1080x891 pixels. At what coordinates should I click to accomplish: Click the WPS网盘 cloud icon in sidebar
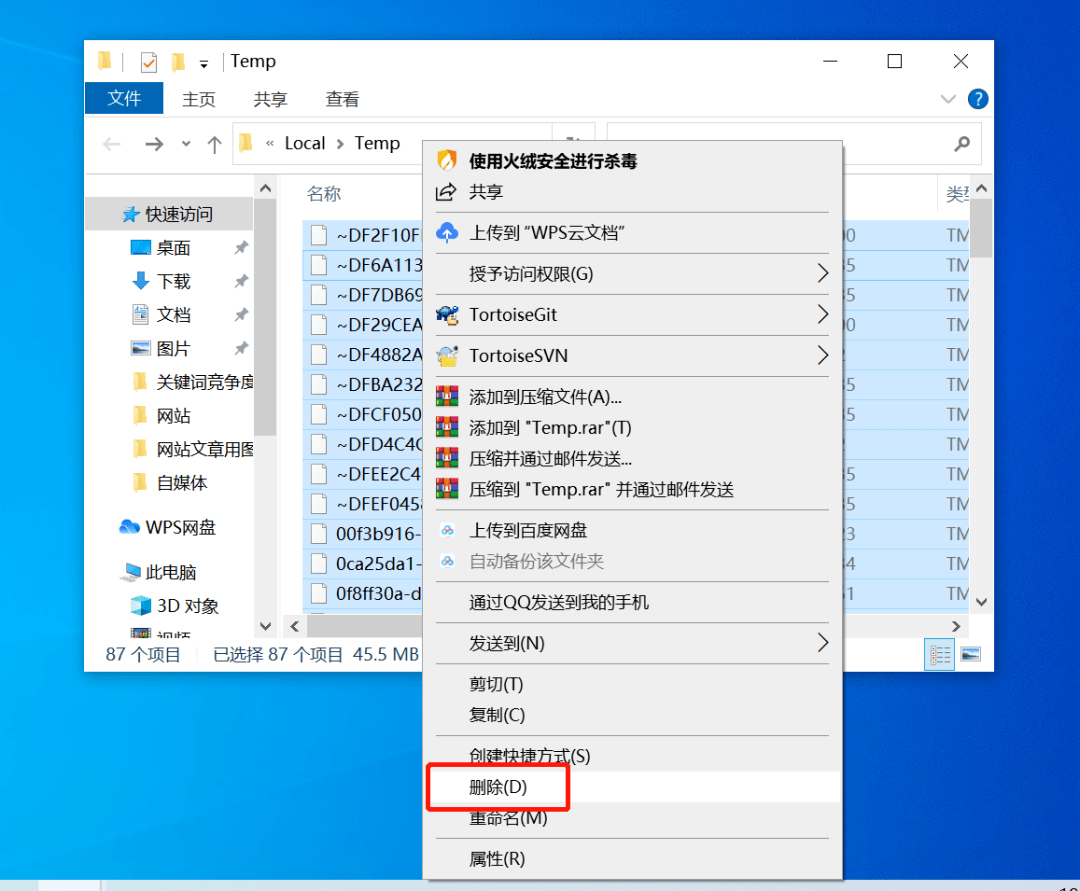click(x=129, y=527)
